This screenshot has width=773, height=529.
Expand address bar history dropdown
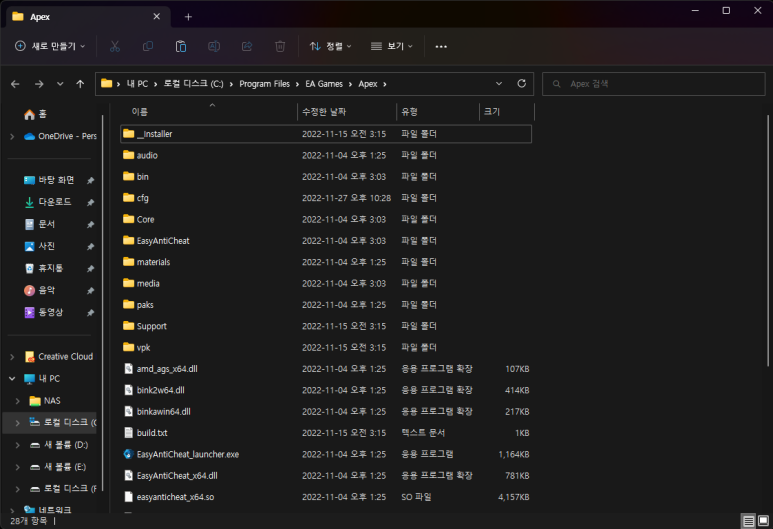(499, 84)
